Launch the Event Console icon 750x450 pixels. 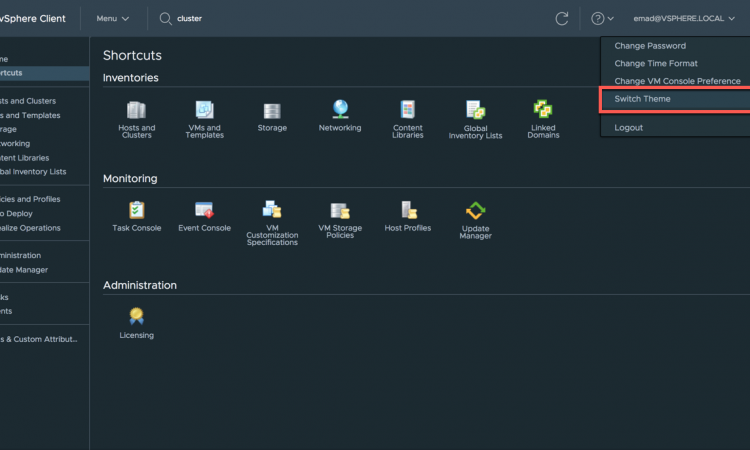tap(204, 210)
